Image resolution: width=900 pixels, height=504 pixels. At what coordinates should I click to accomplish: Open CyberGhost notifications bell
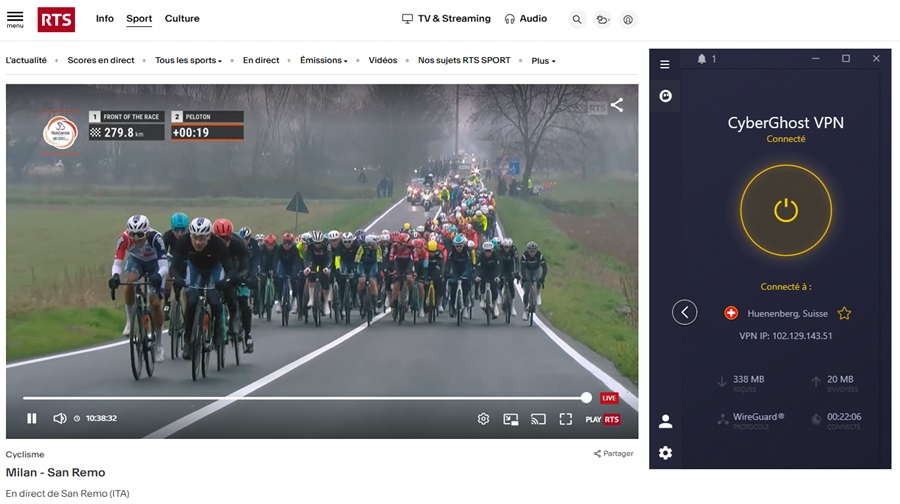coord(701,59)
